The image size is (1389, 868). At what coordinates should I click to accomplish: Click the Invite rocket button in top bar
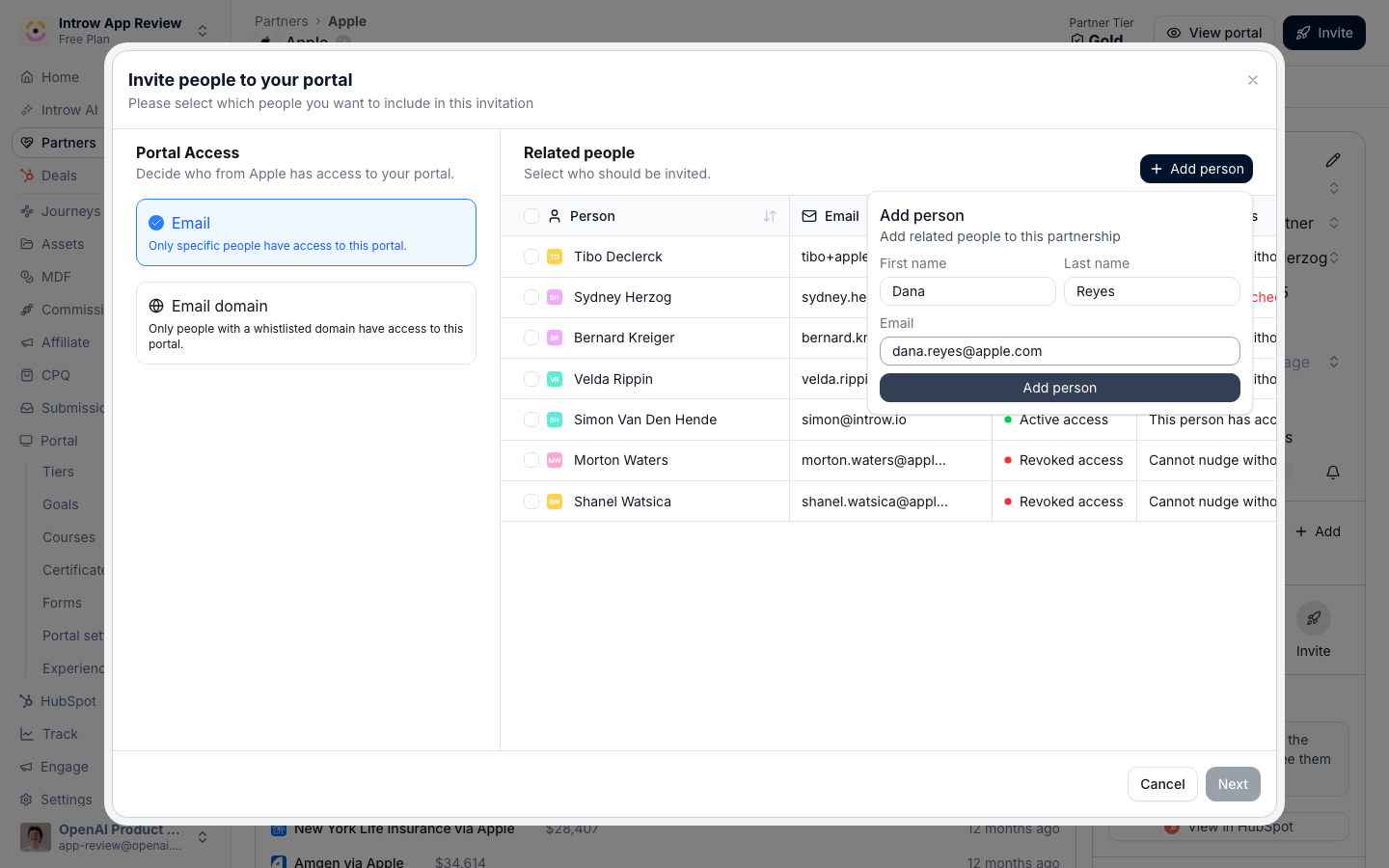tap(1324, 33)
